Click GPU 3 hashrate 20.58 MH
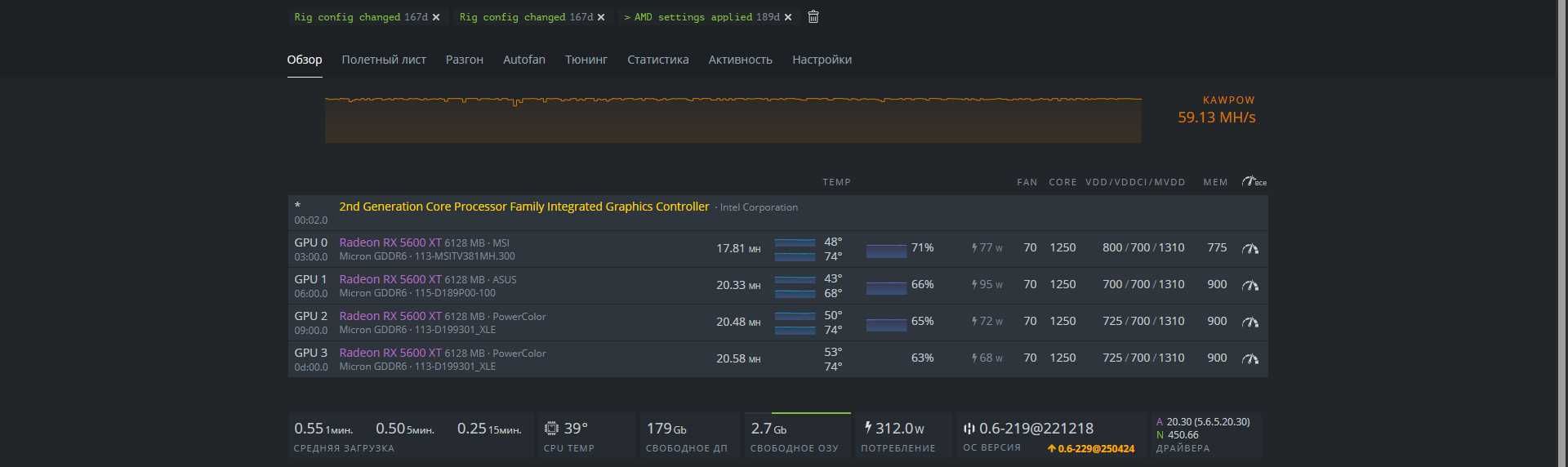The width and height of the screenshot is (1568, 467). 738,358
